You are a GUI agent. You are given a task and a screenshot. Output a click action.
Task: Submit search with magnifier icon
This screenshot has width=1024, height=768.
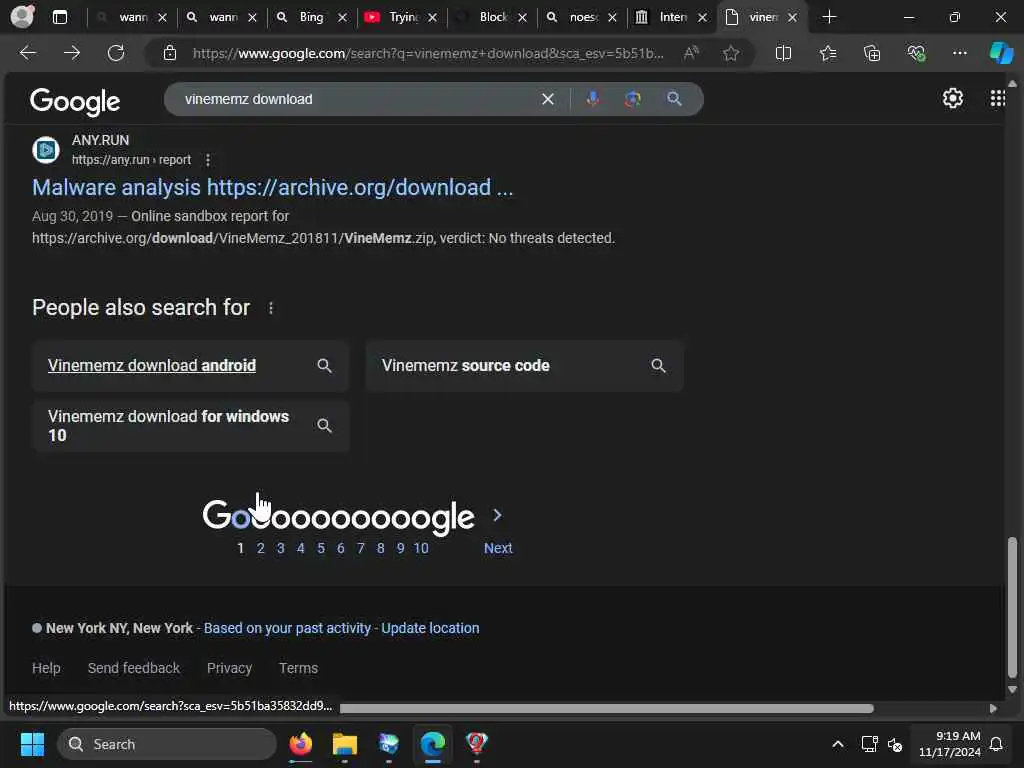pyautogui.click(x=675, y=99)
